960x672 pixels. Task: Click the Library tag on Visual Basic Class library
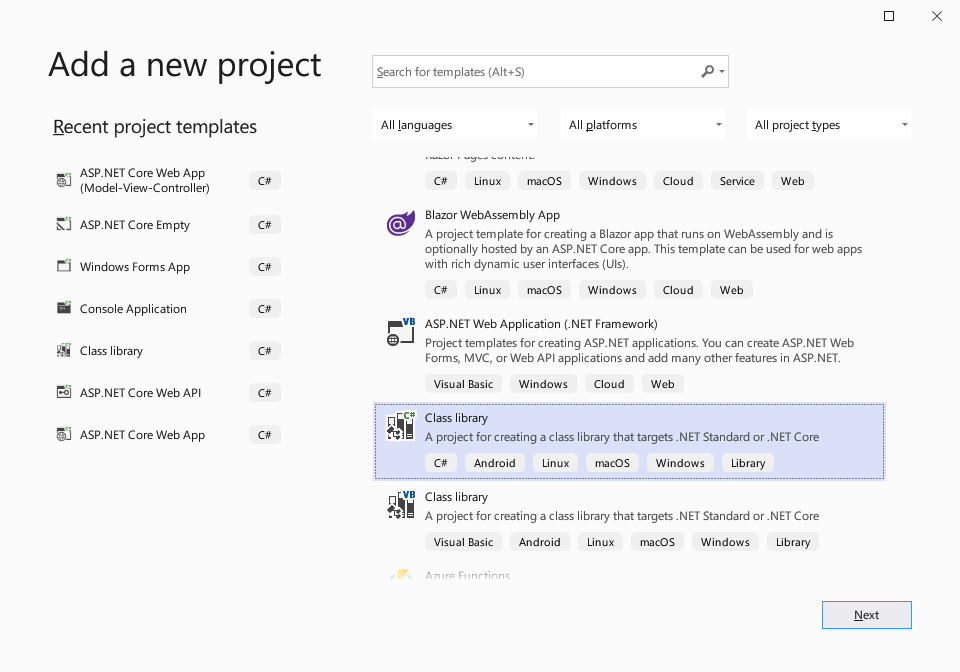point(792,542)
